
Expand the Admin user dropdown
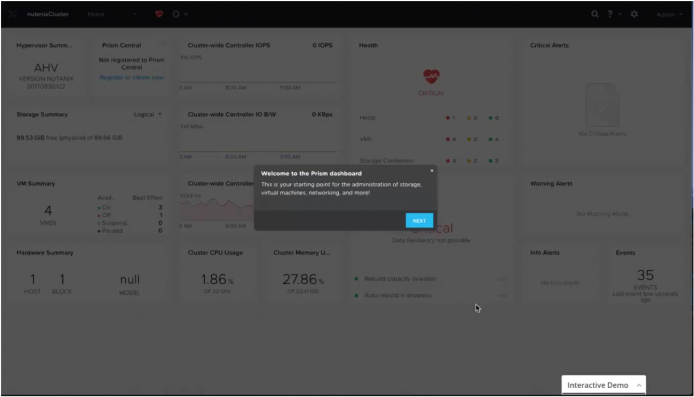click(x=669, y=15)
